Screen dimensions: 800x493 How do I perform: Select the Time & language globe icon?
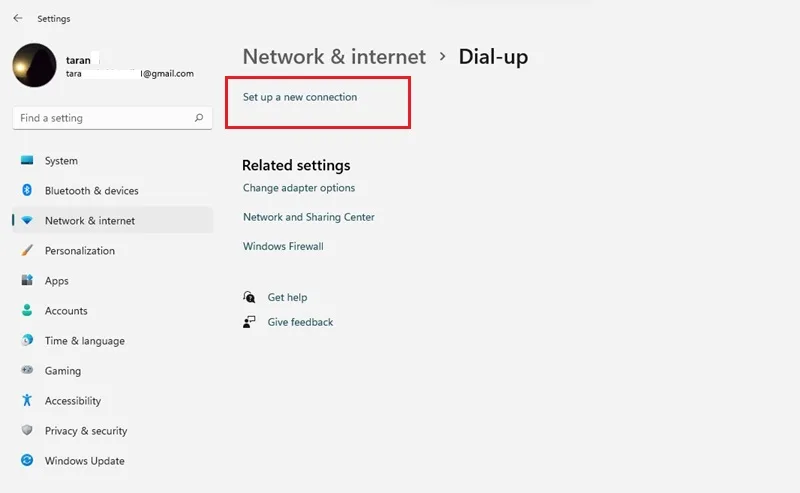tap(27, 340)
